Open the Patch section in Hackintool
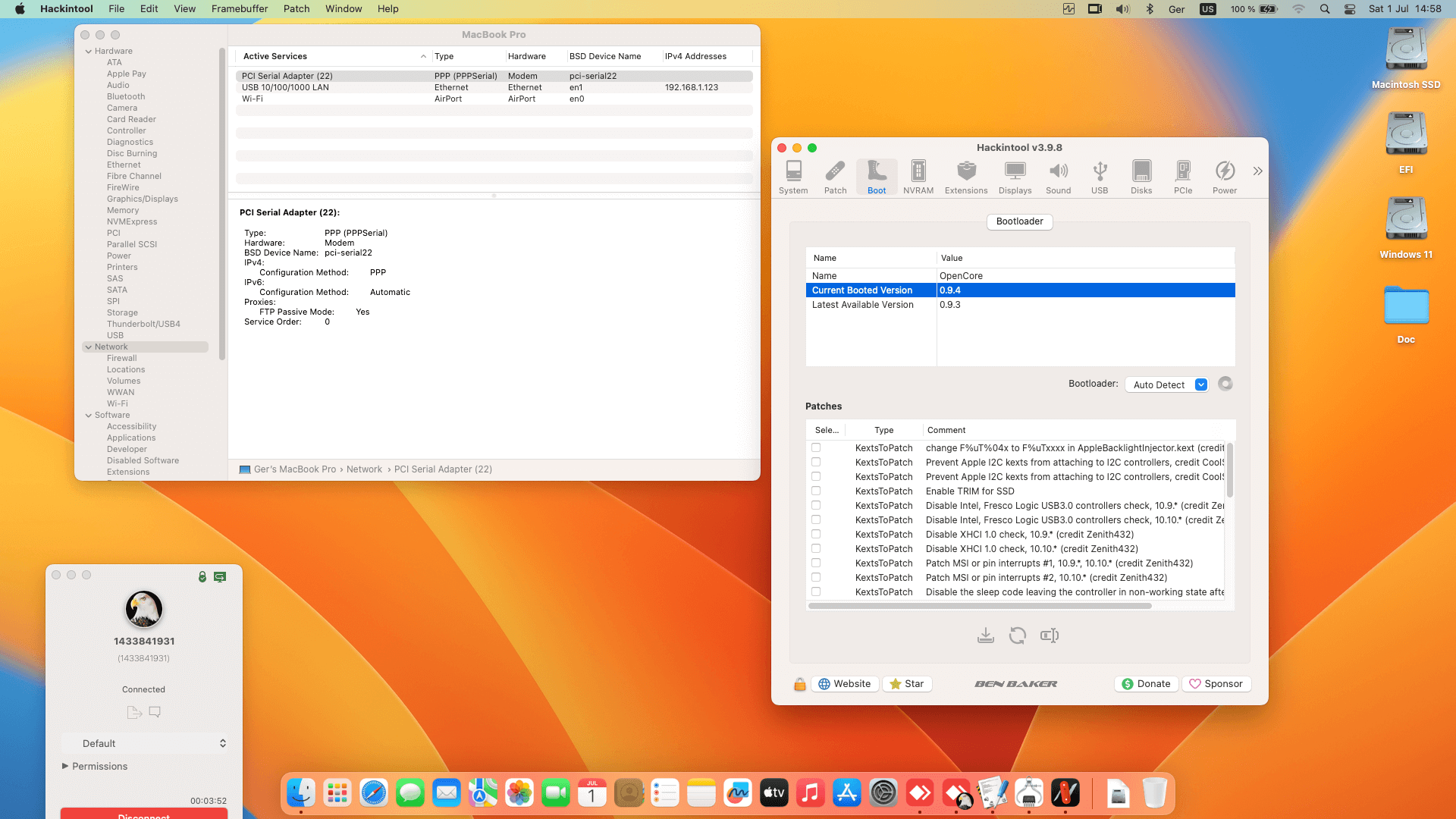Viewport: 1456px width, 819px height. pyautogui.click(x=835, y=177)
